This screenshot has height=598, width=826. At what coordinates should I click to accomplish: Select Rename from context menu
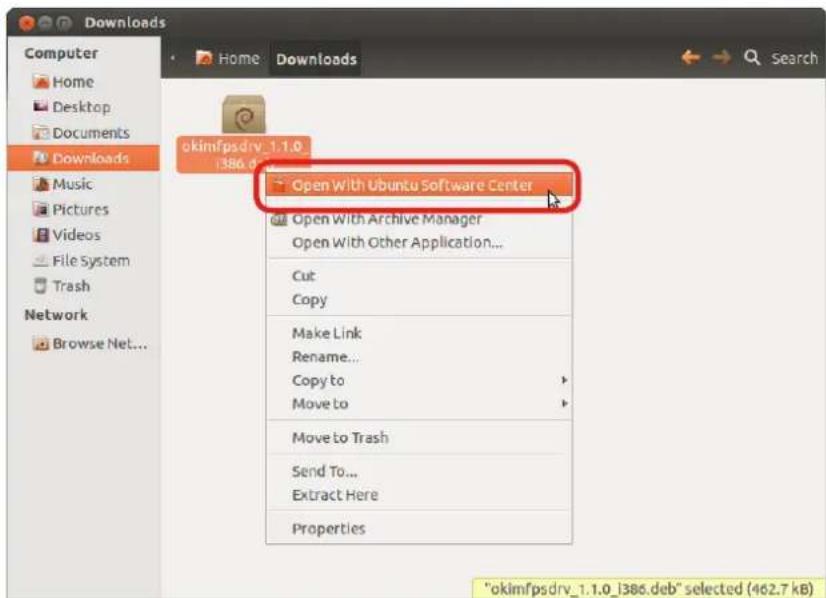(419, 357)
